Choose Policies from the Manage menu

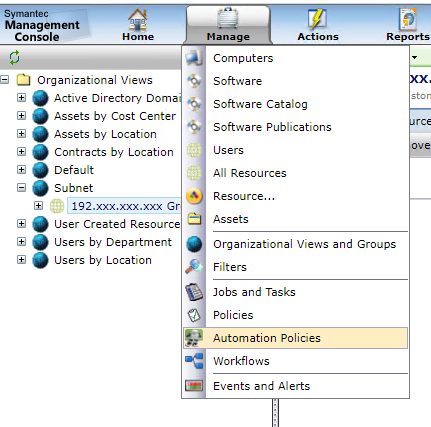point(233,315)
